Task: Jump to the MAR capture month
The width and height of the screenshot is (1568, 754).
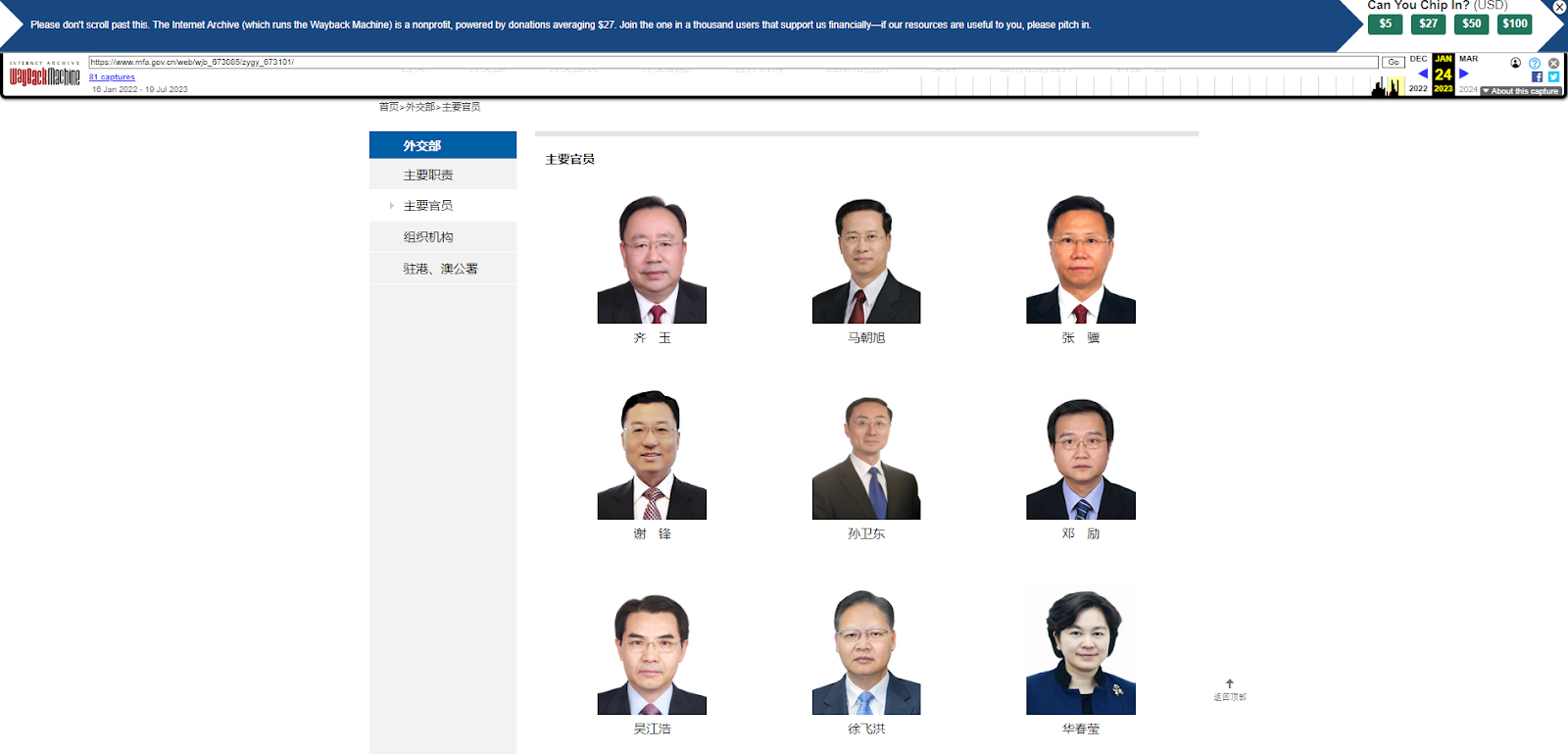Action: (x=1468, y=59)
